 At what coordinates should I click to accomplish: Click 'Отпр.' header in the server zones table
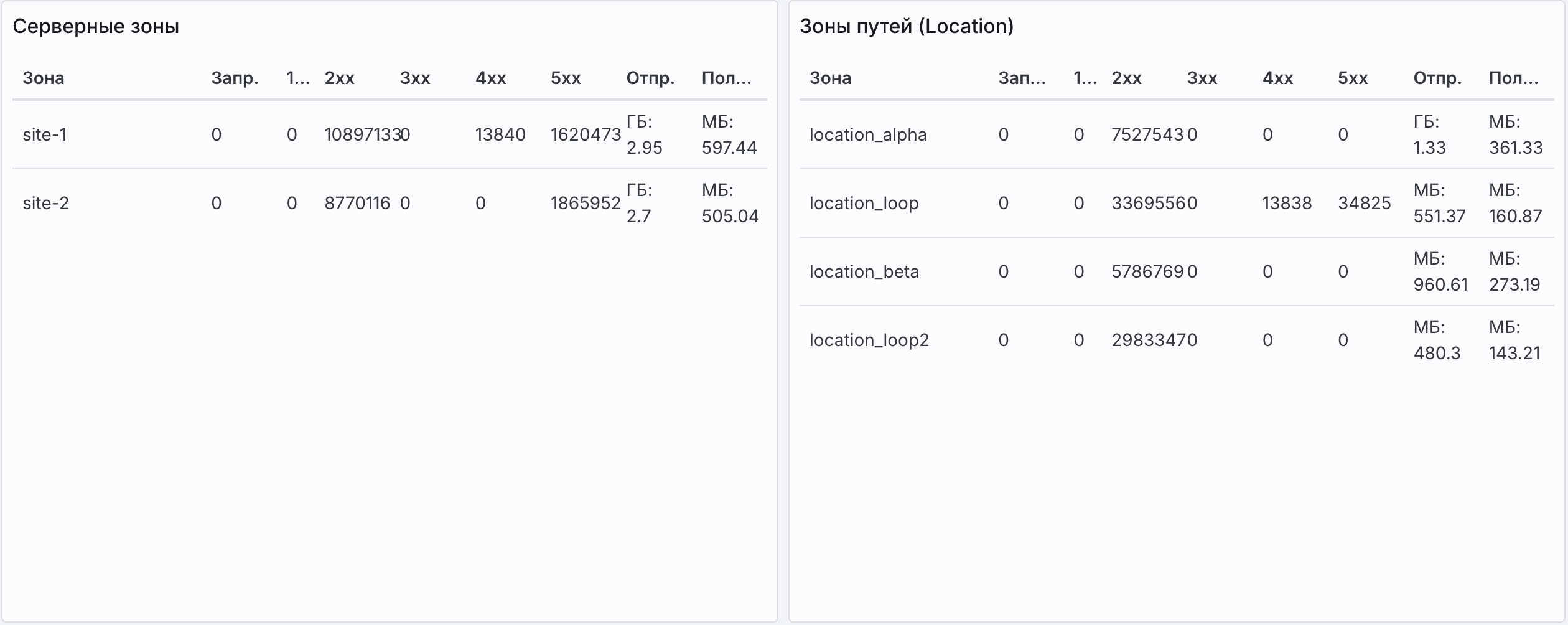pyautogui.click(x=650, y=78)
